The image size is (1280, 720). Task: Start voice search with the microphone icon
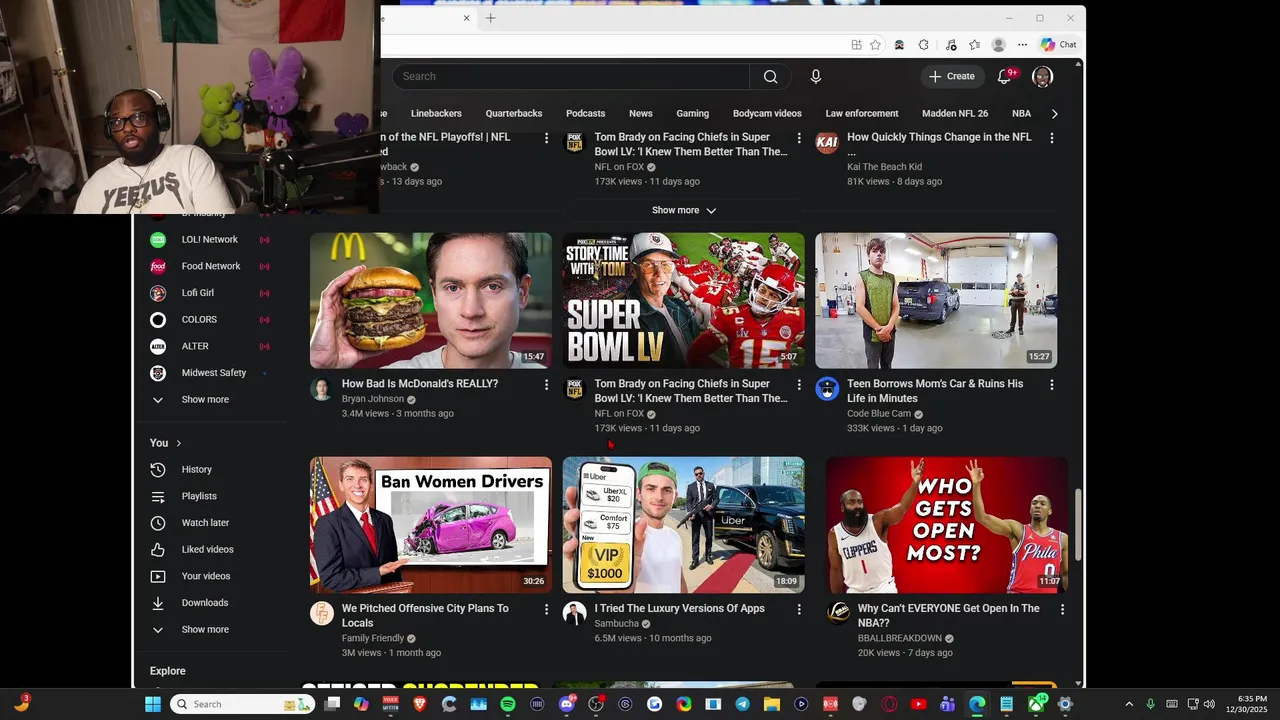pyautogui.click(x=816, y=76)
